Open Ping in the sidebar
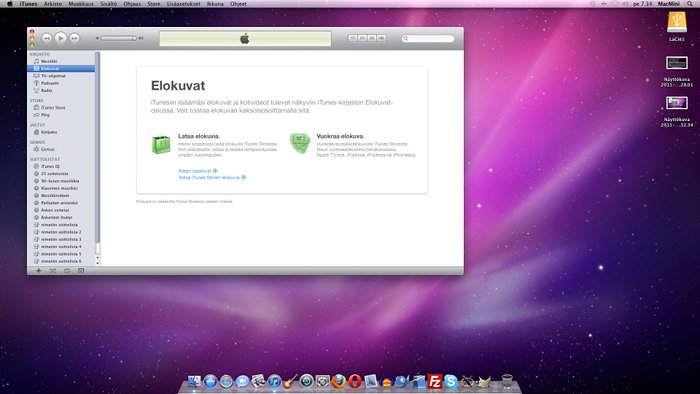This screenshot has width=700, height=394. [x=61, y=115]
